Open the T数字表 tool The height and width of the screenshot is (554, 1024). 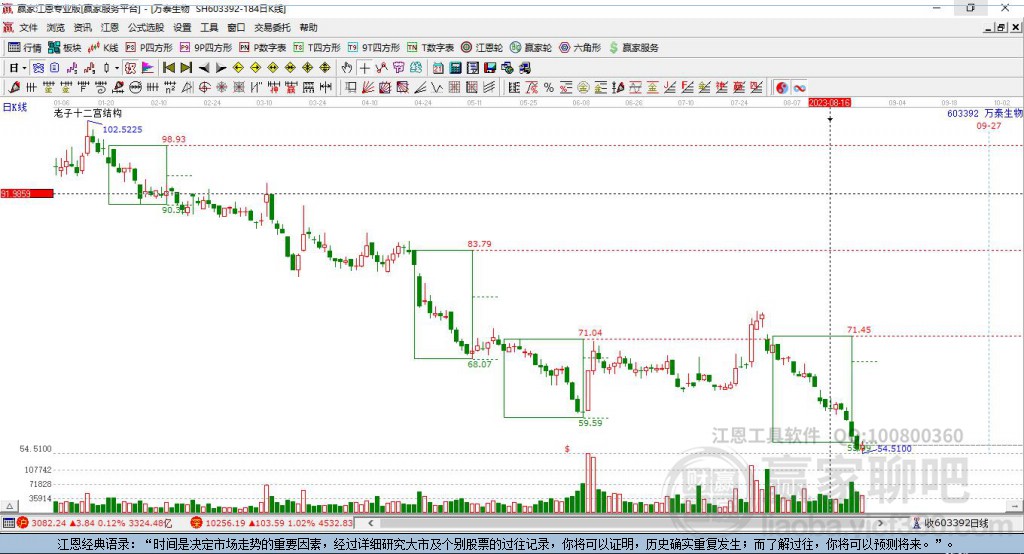[430, 48]
